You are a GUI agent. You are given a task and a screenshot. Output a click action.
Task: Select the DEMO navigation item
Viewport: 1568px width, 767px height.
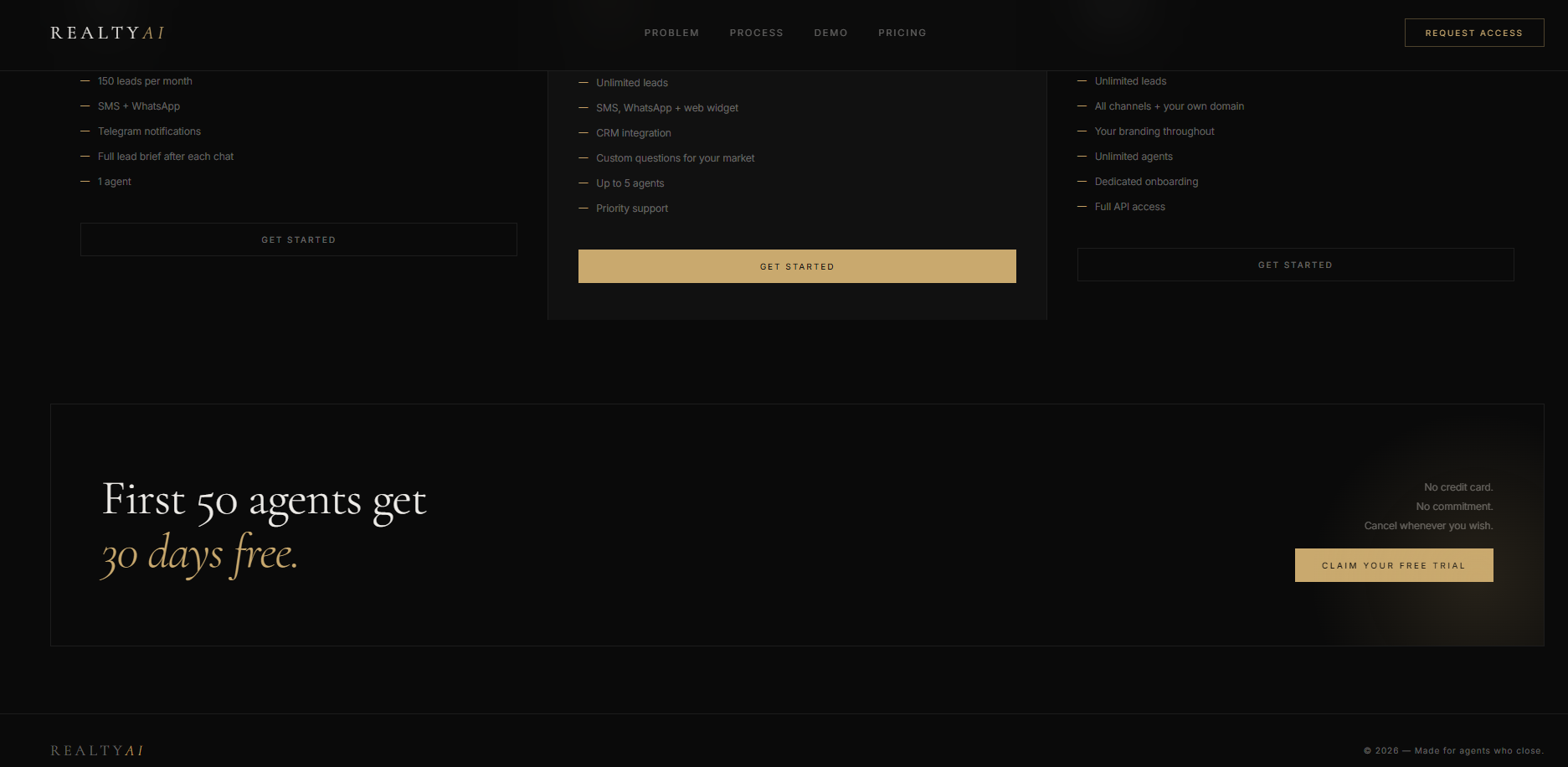(830, 33)
